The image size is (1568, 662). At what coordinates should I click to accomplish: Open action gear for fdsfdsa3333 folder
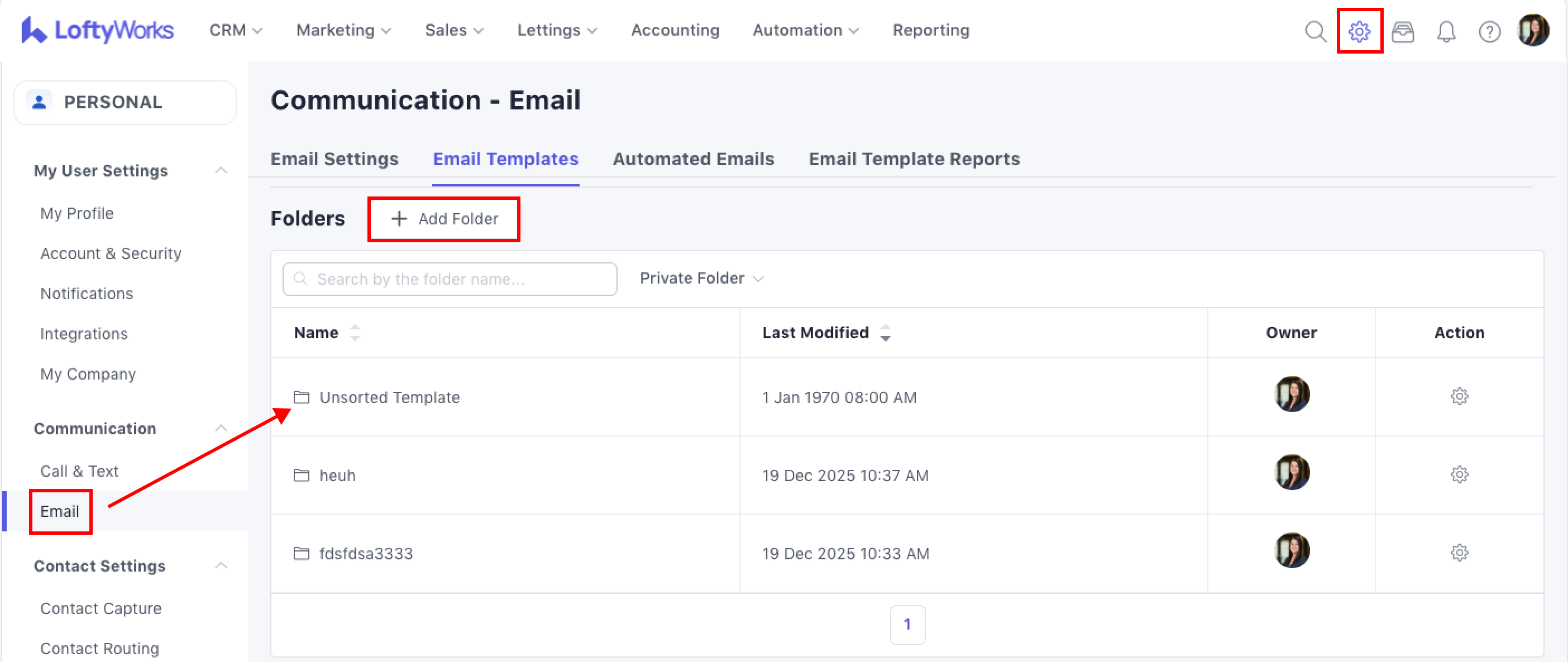click(1459, 553)
